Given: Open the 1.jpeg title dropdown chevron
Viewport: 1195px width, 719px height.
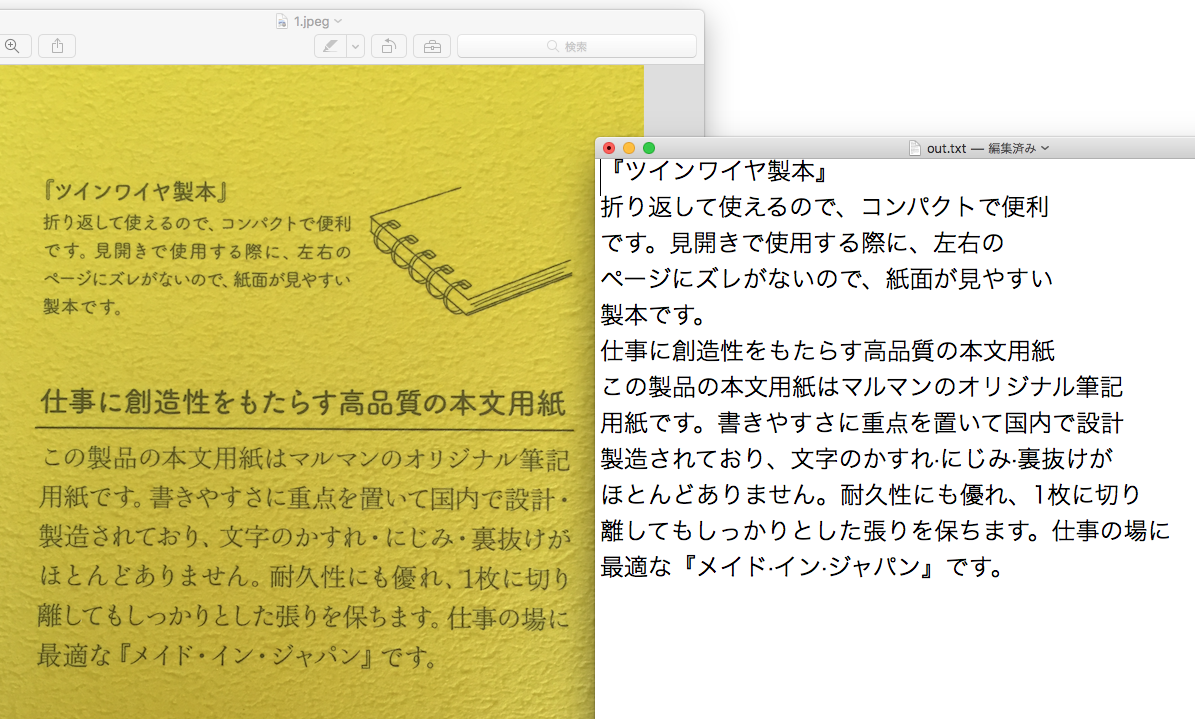Looking at the screenshot, I should (338, 21).
